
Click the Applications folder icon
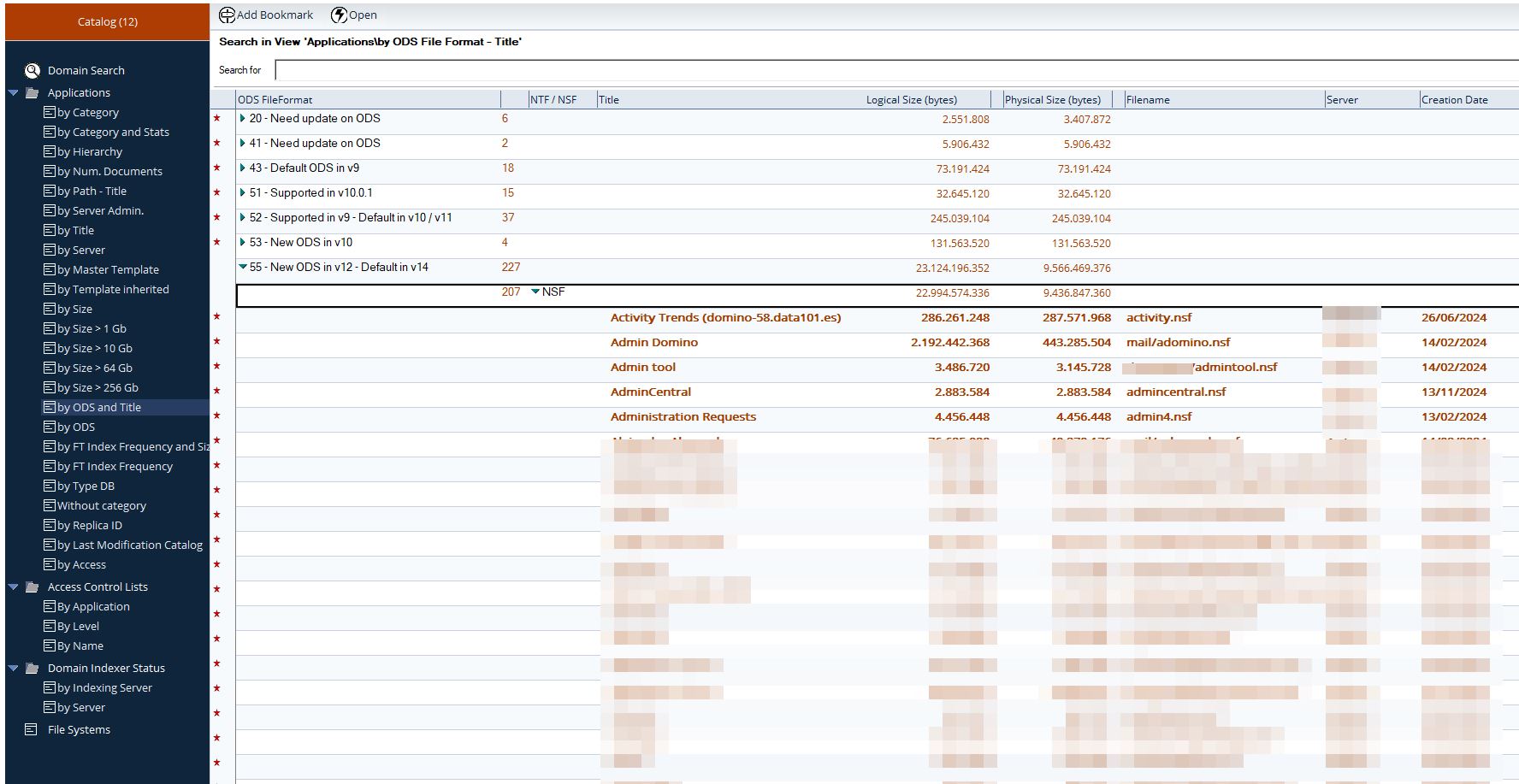[32, 93]
